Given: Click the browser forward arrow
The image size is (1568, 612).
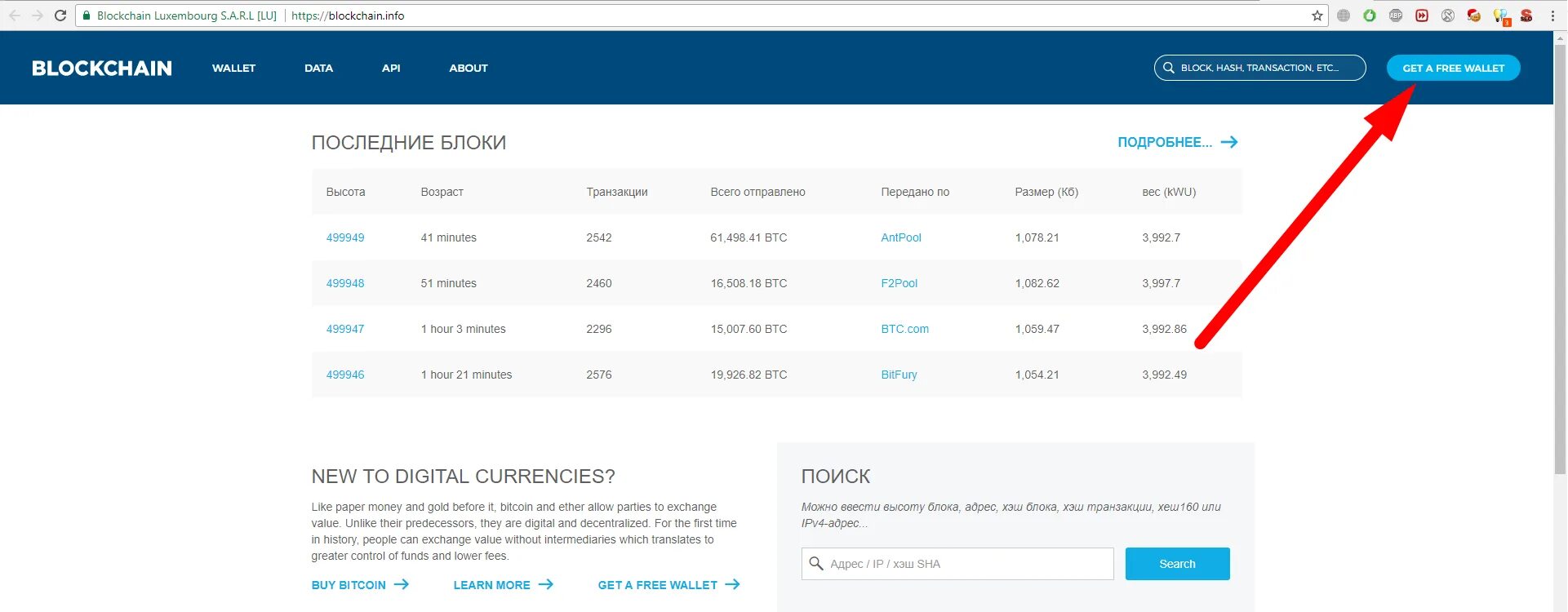Looking at the screenshot, I should (38, 16).
